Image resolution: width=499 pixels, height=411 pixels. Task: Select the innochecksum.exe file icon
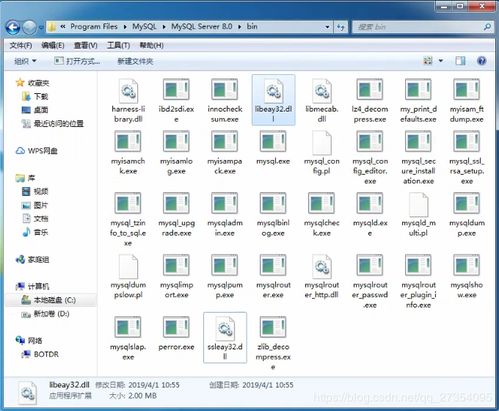(225, 90)
